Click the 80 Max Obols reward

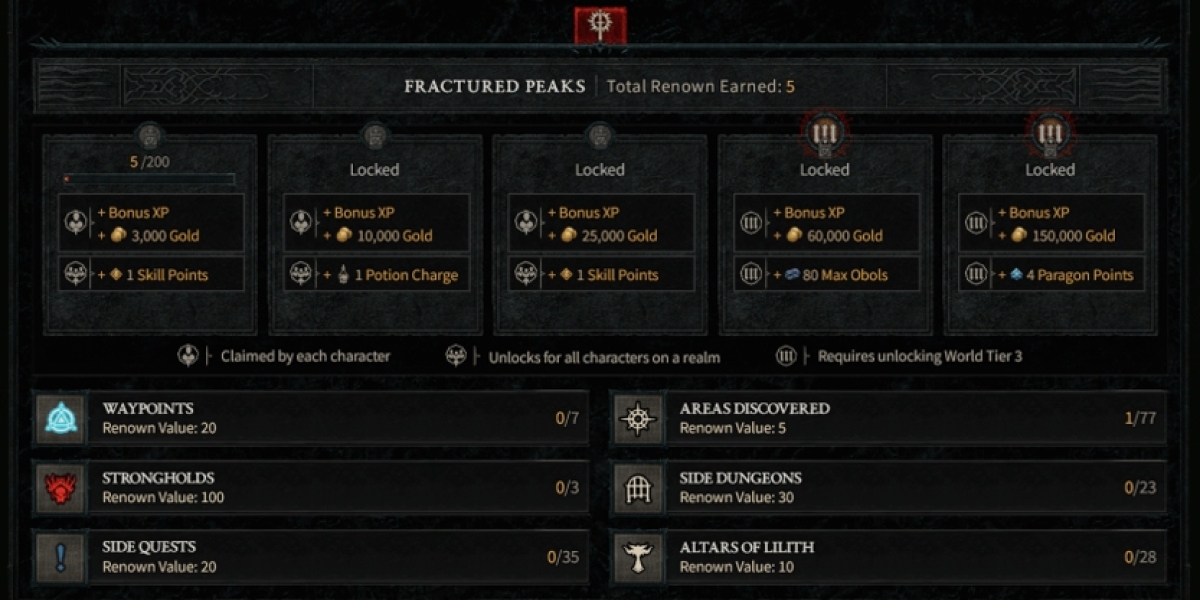[825, 275]
